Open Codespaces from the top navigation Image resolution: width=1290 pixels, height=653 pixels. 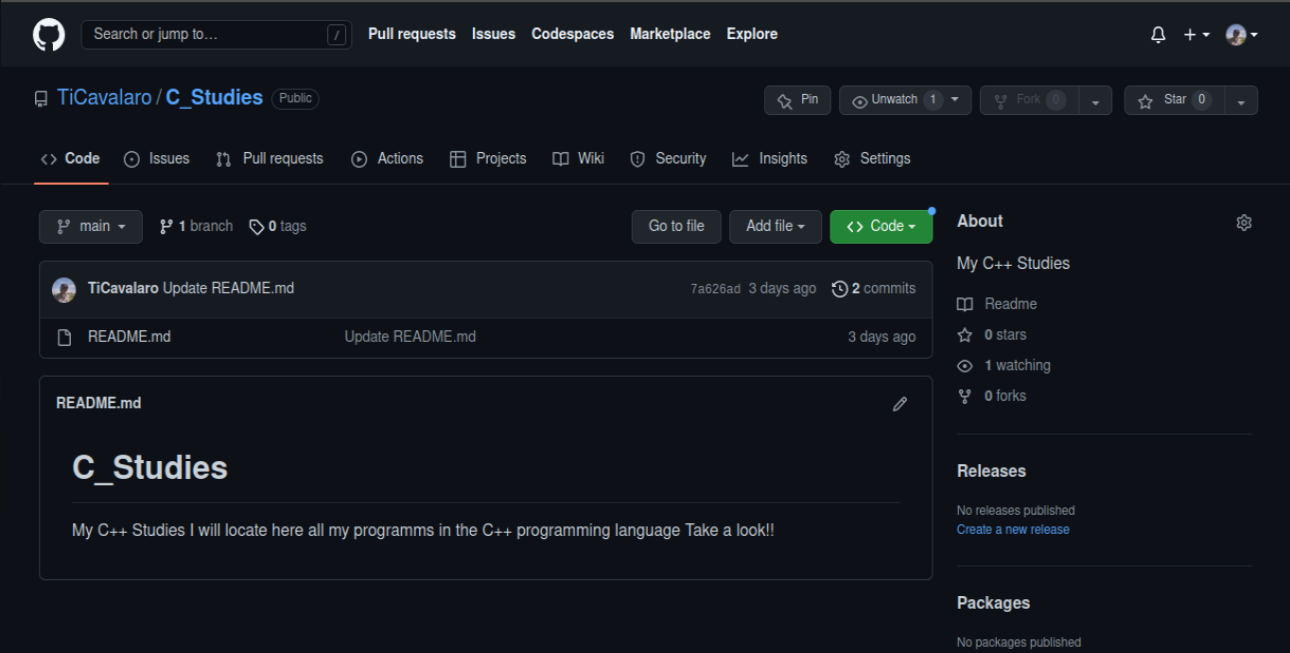(x=573, y=34)
